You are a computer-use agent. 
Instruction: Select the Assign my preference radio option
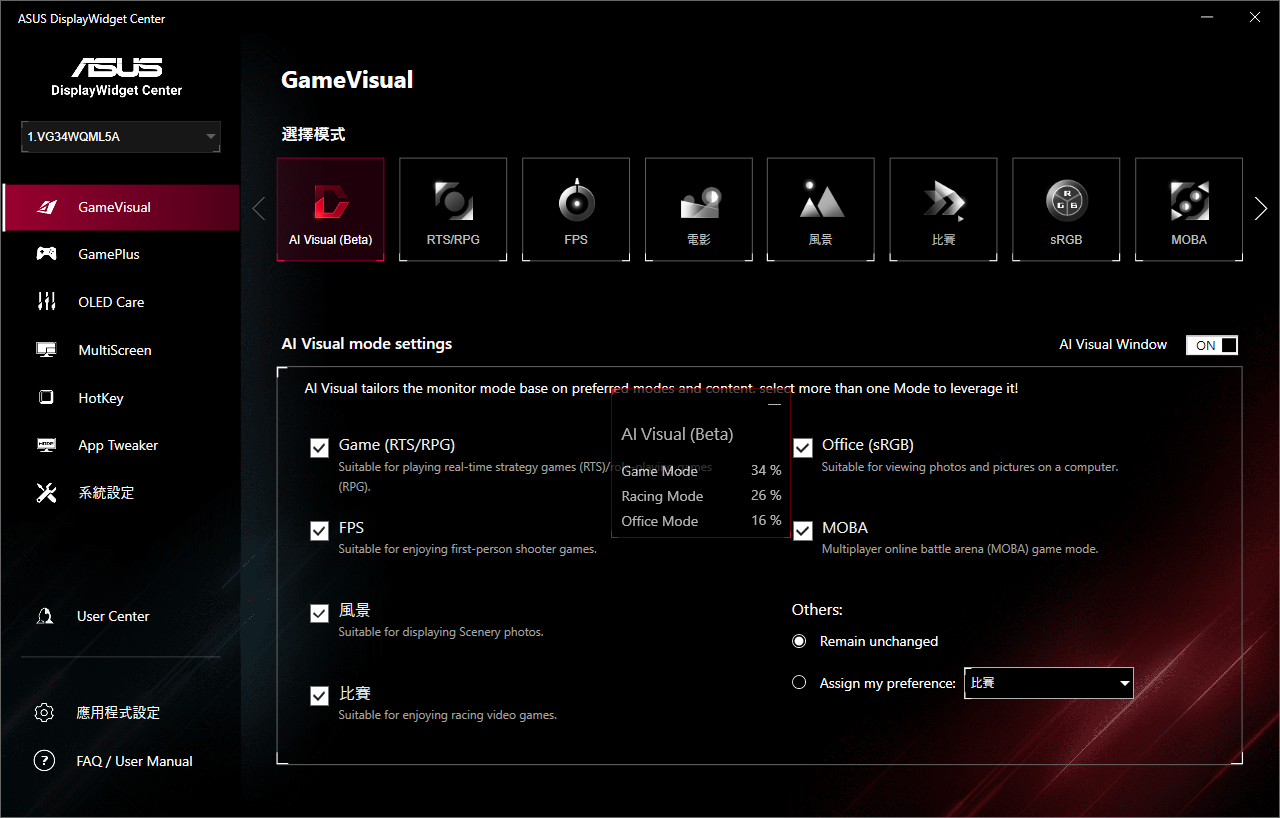click(799, 682)
